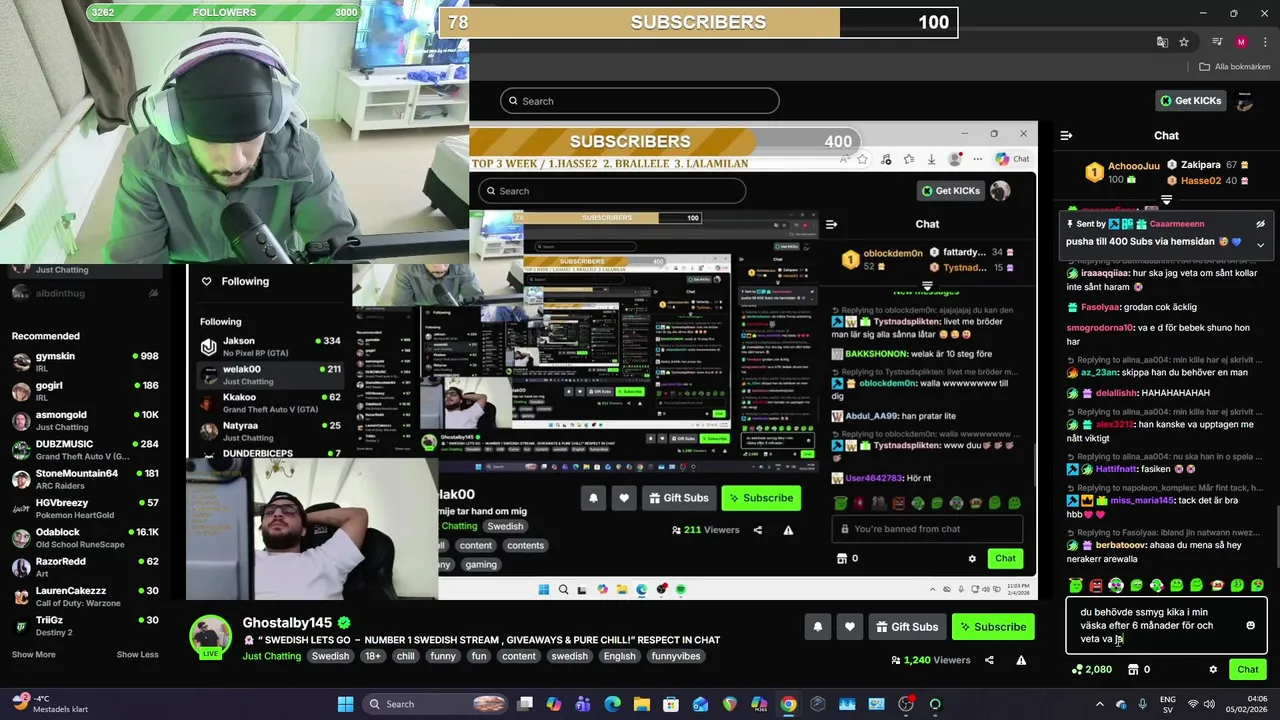Toggle follow heart for Ghostalby145

click(849, 627)
